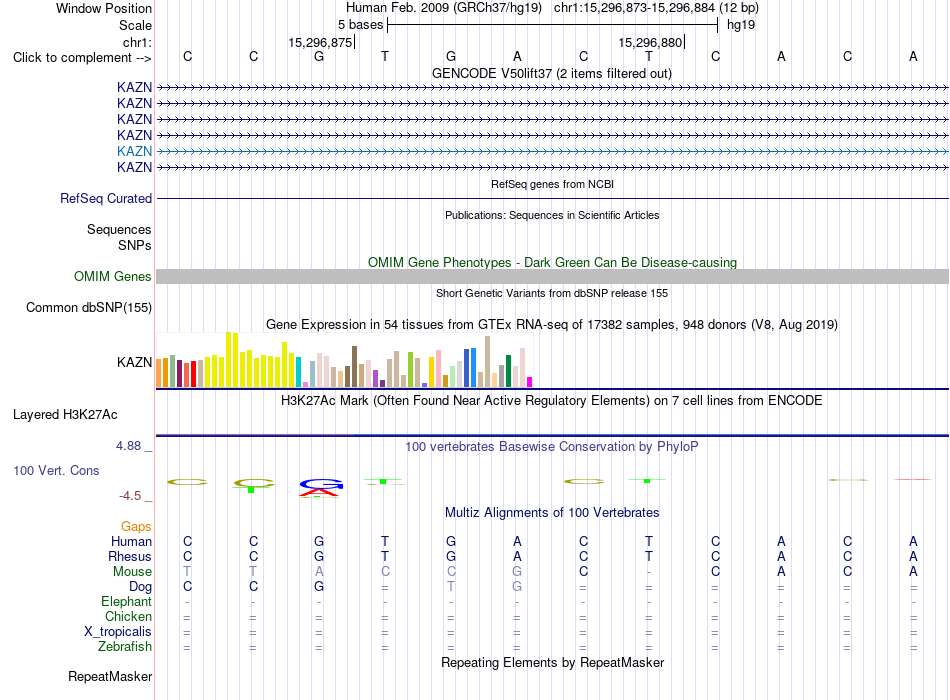Select the X_tropicalis alignment row label
The image size is (950, 700).
pos(118,632)
